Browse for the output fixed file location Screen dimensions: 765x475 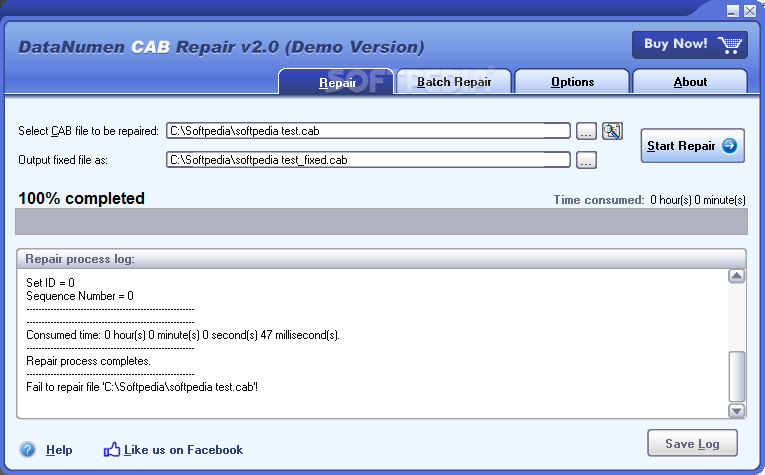pyautogui.click(x=586, y=160)
